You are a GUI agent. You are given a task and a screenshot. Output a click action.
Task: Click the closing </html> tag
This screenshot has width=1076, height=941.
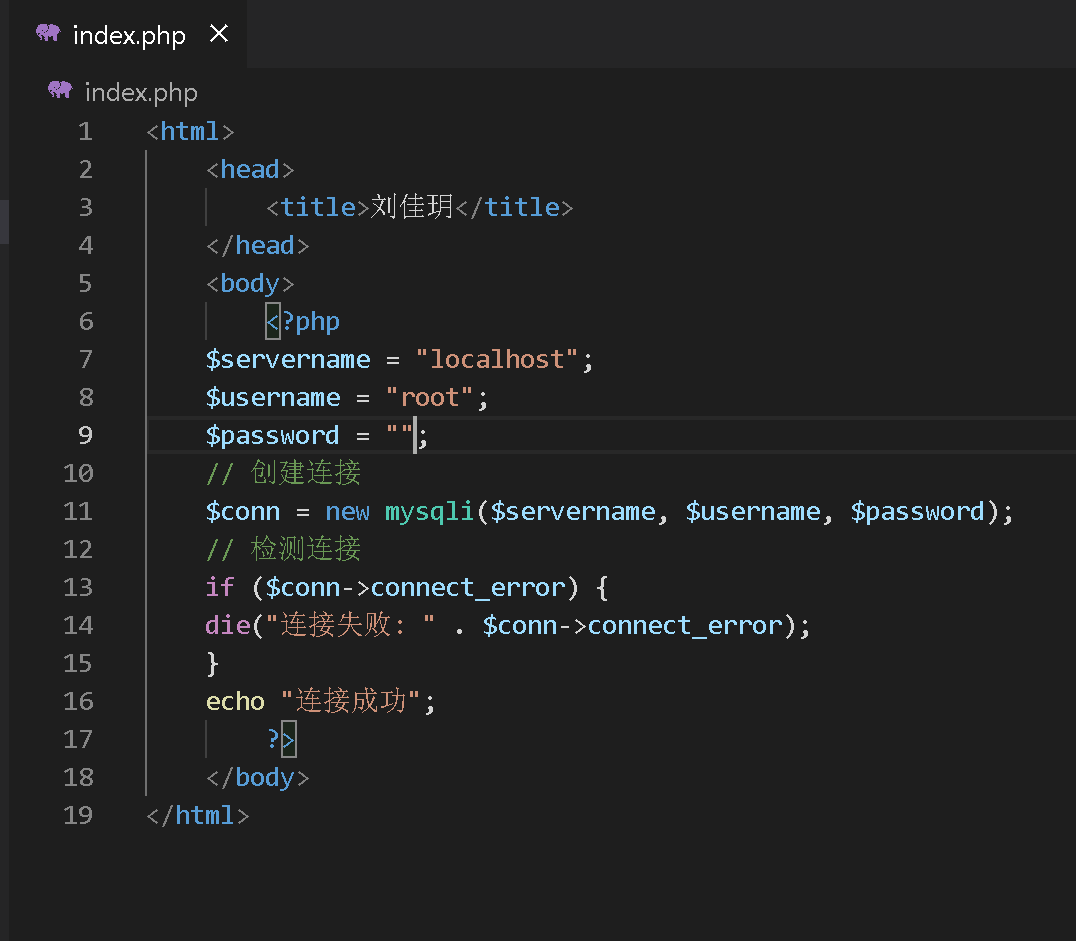[197, 815]
